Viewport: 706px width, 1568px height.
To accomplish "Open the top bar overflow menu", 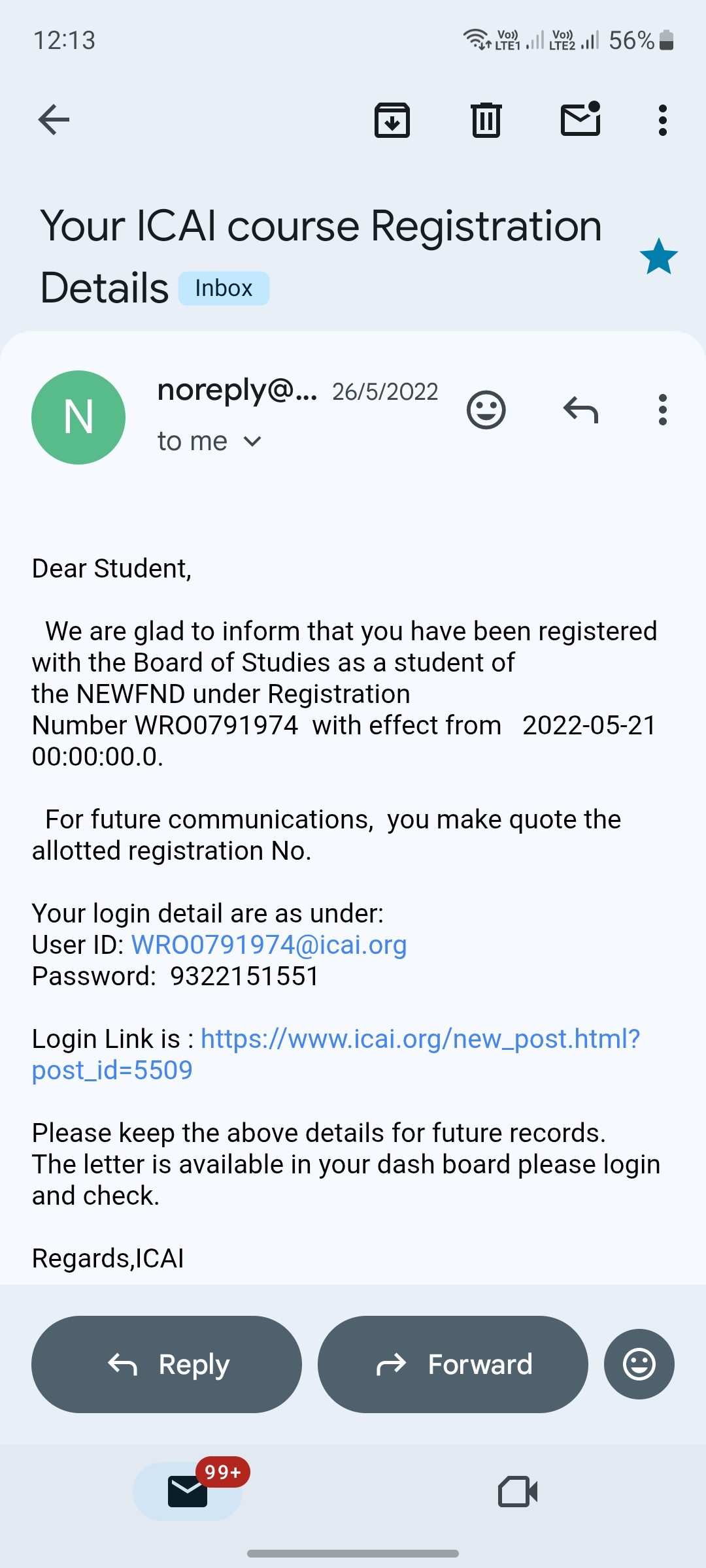I will click(x=663, y=120).
